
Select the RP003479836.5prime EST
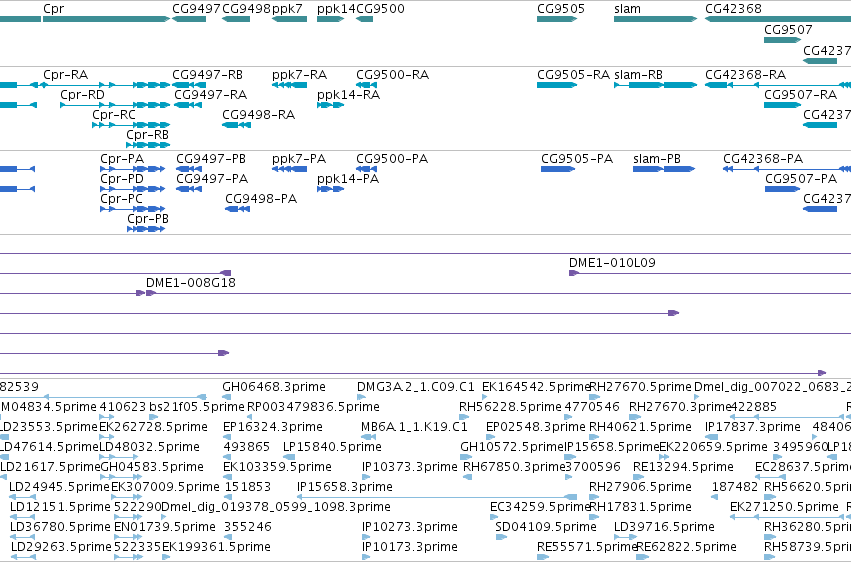[250, 418]
